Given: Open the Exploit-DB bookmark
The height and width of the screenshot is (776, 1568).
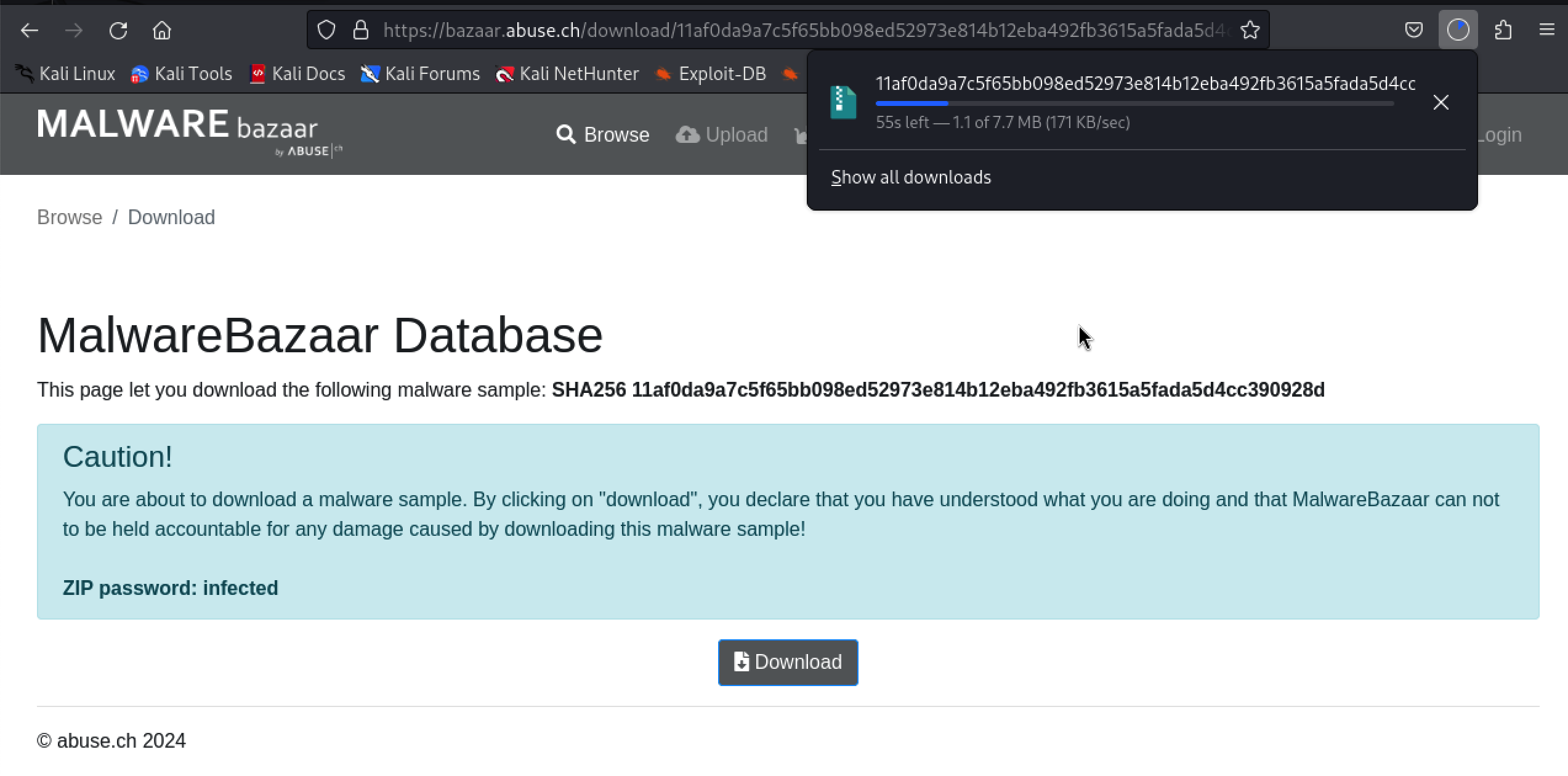Looking at the screenshot, I should click(711, 74).
